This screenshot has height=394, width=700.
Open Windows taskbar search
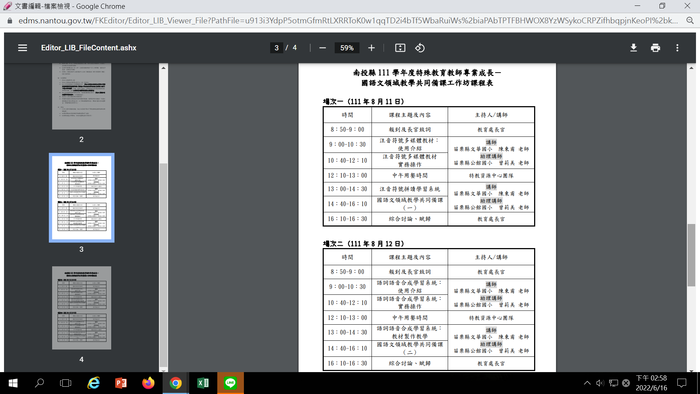click(39, 383)
